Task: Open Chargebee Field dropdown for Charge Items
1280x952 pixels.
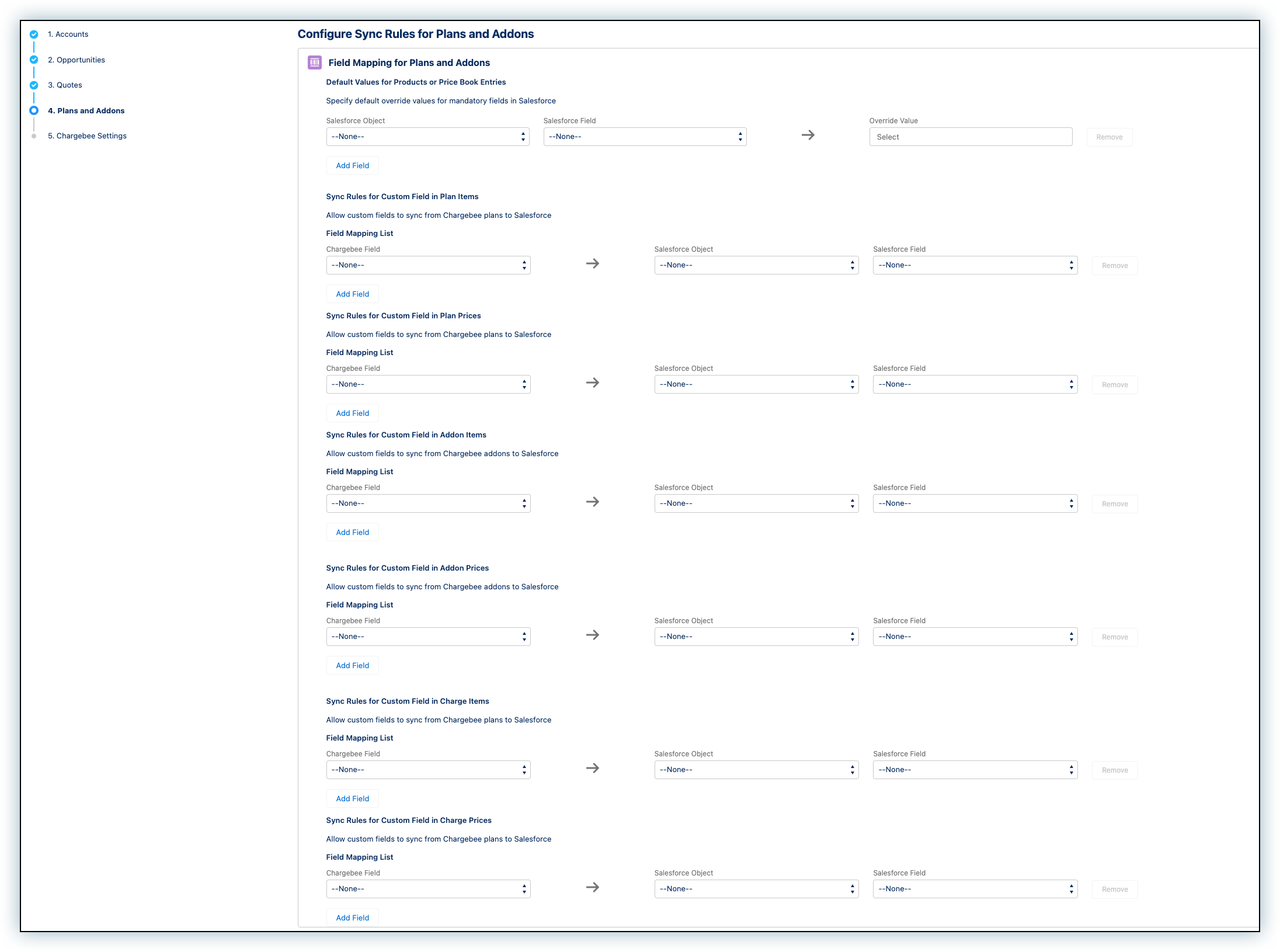Action: pyautogui.click(x=428, y=770)
